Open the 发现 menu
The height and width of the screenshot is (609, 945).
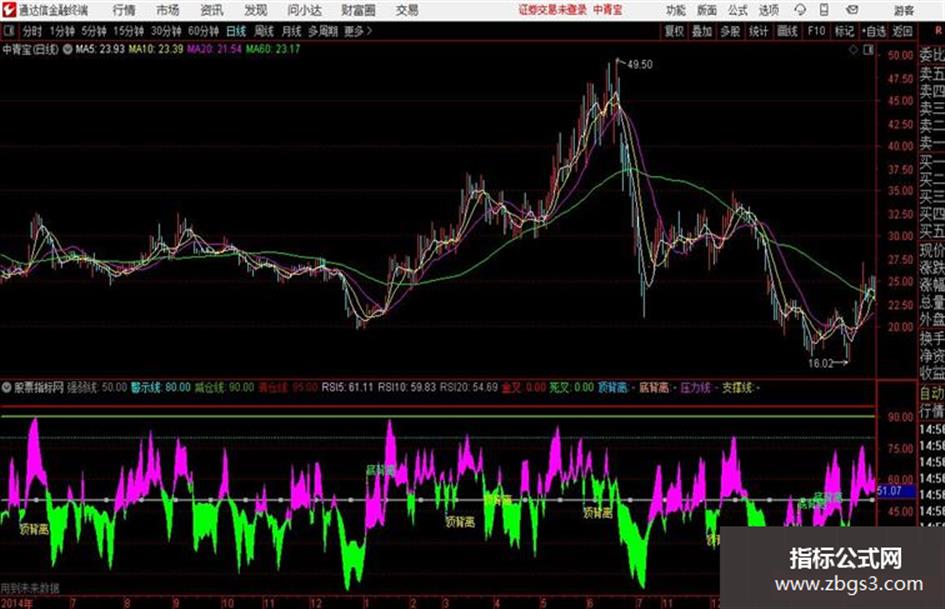click(256, 10)
